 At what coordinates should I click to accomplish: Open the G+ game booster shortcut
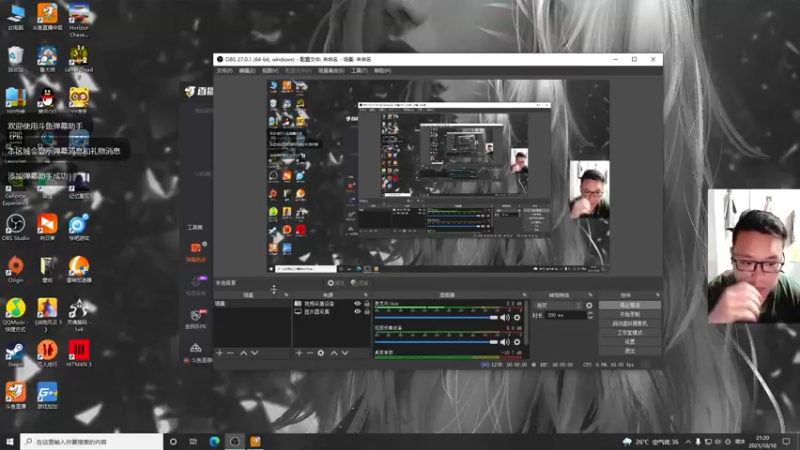(47, 396)
